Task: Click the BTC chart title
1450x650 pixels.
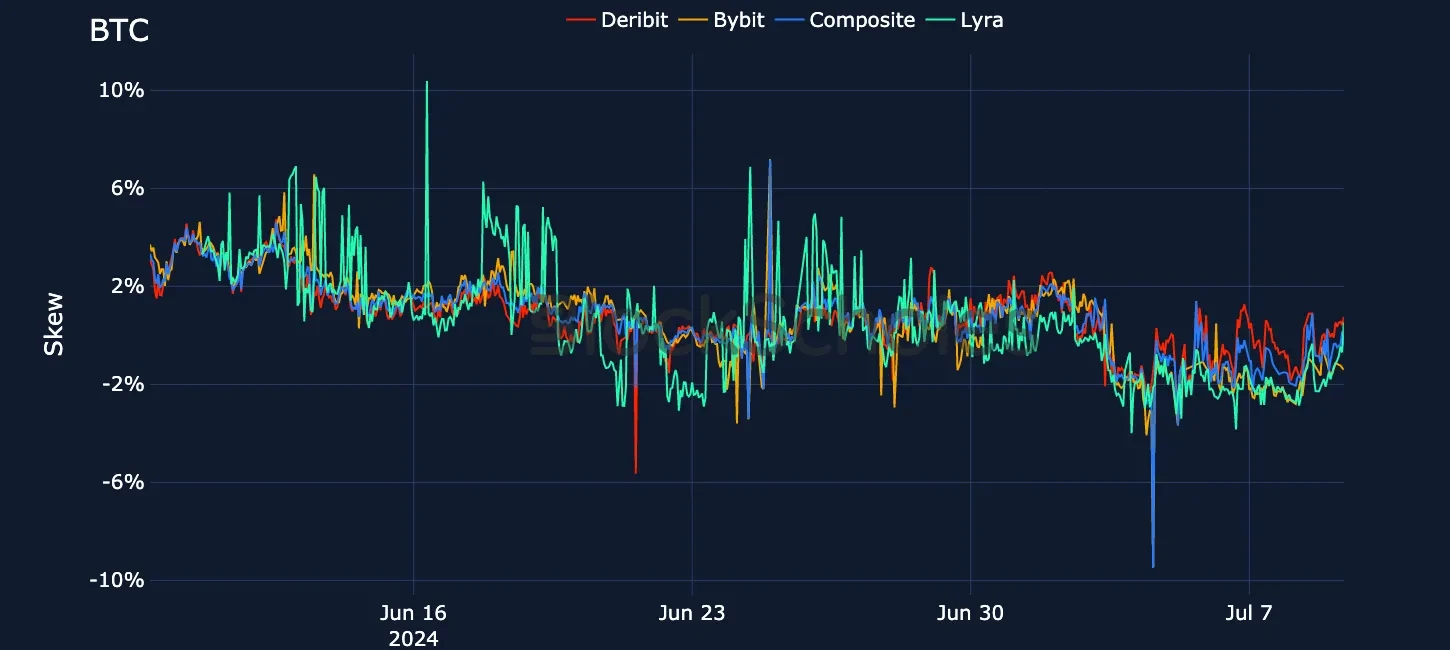Action: [119, 31]
